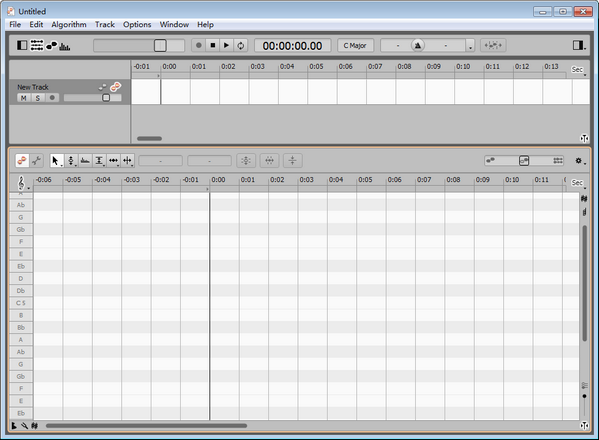The height and width of the screenshot is (440, 599).
Task: Toggle cycle loop mode button
Action: tap(241, 45)
